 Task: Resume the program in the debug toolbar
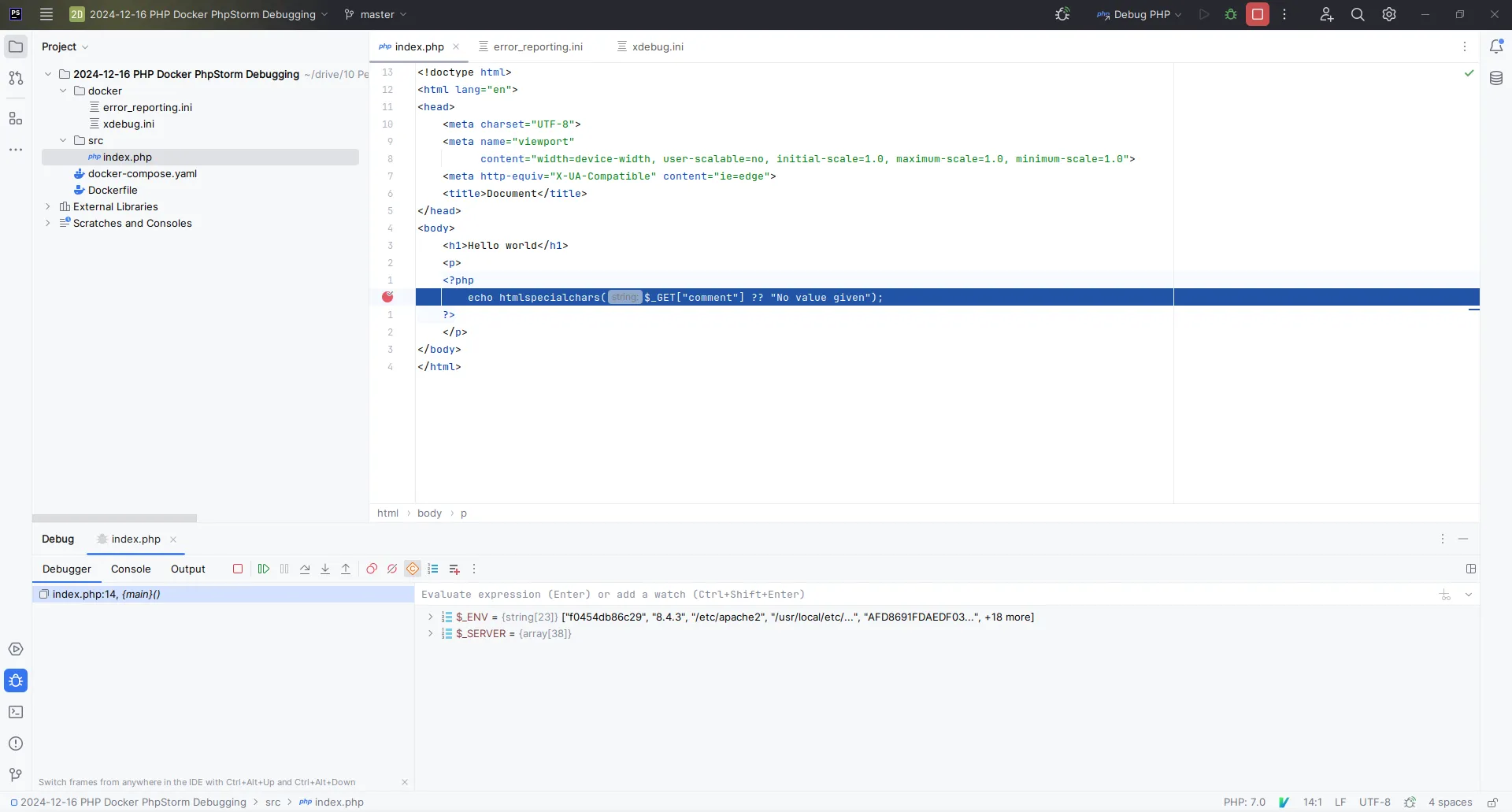(x=264, y=569)
